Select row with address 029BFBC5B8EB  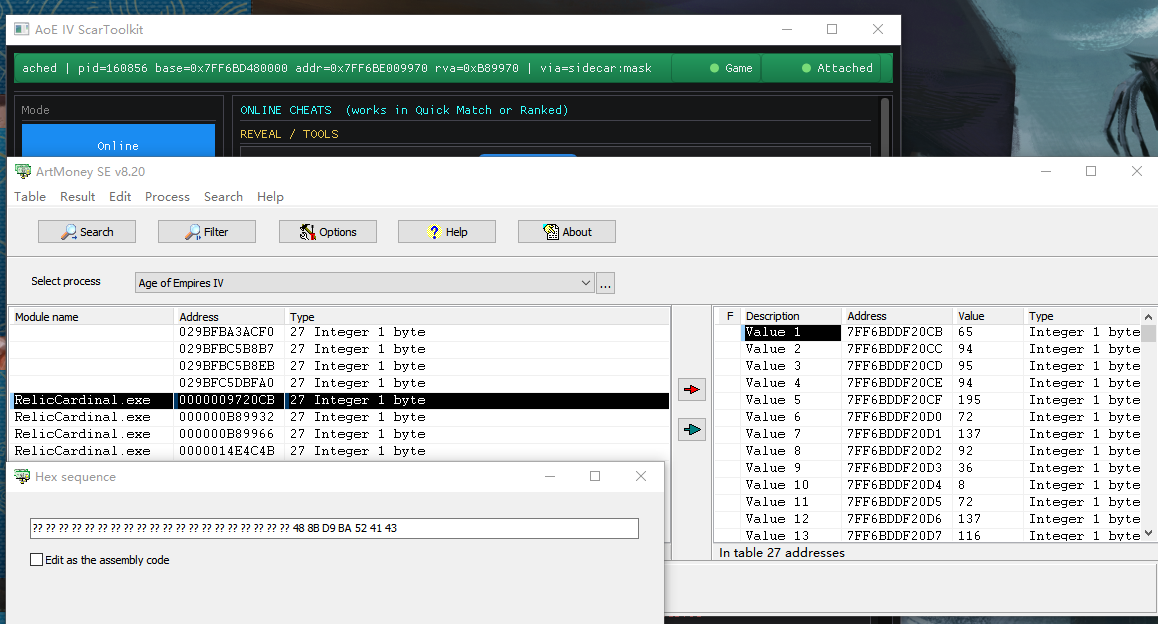(340, 366)
